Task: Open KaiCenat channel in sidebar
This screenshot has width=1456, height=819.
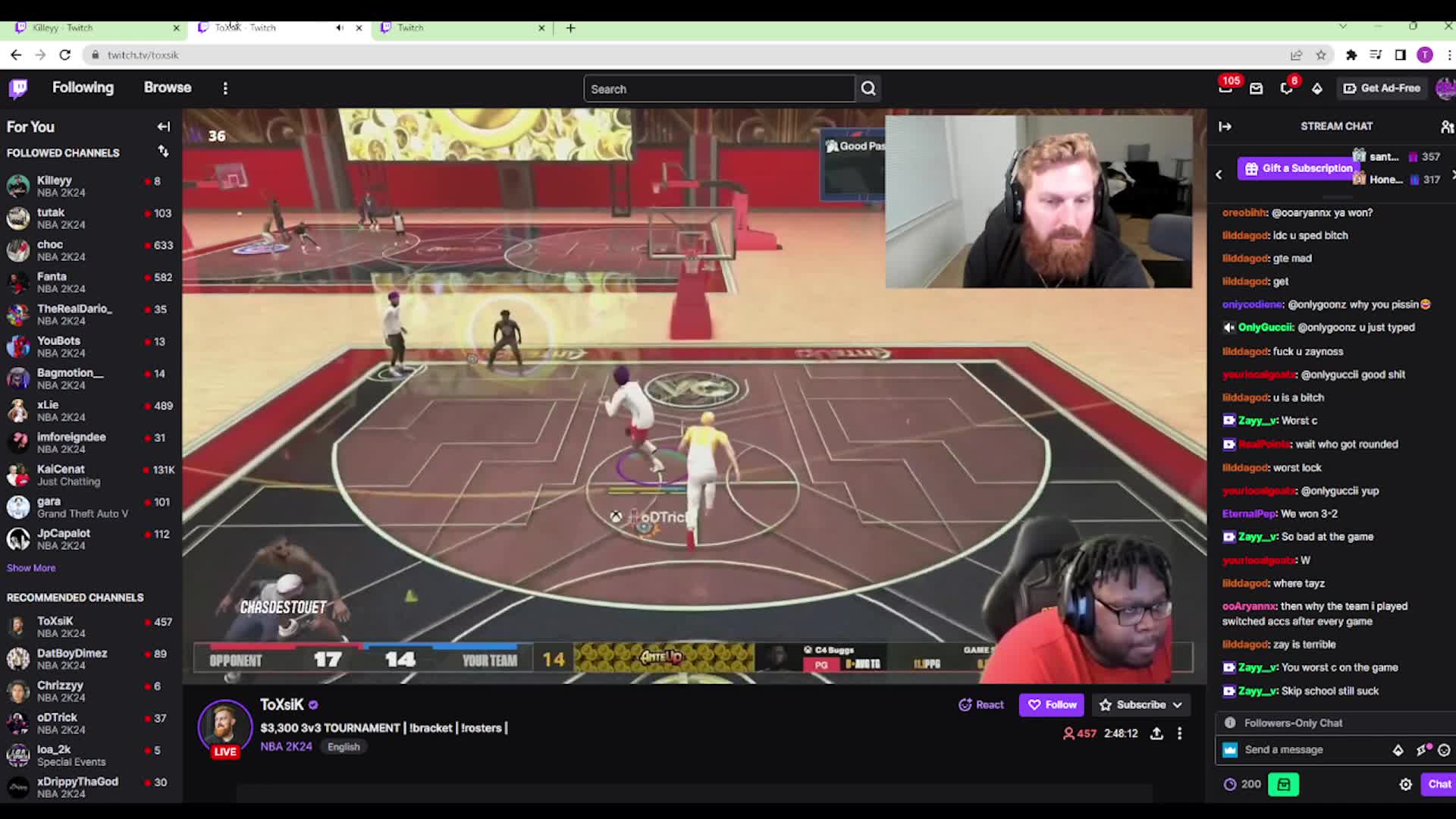Action: [91, 475]
